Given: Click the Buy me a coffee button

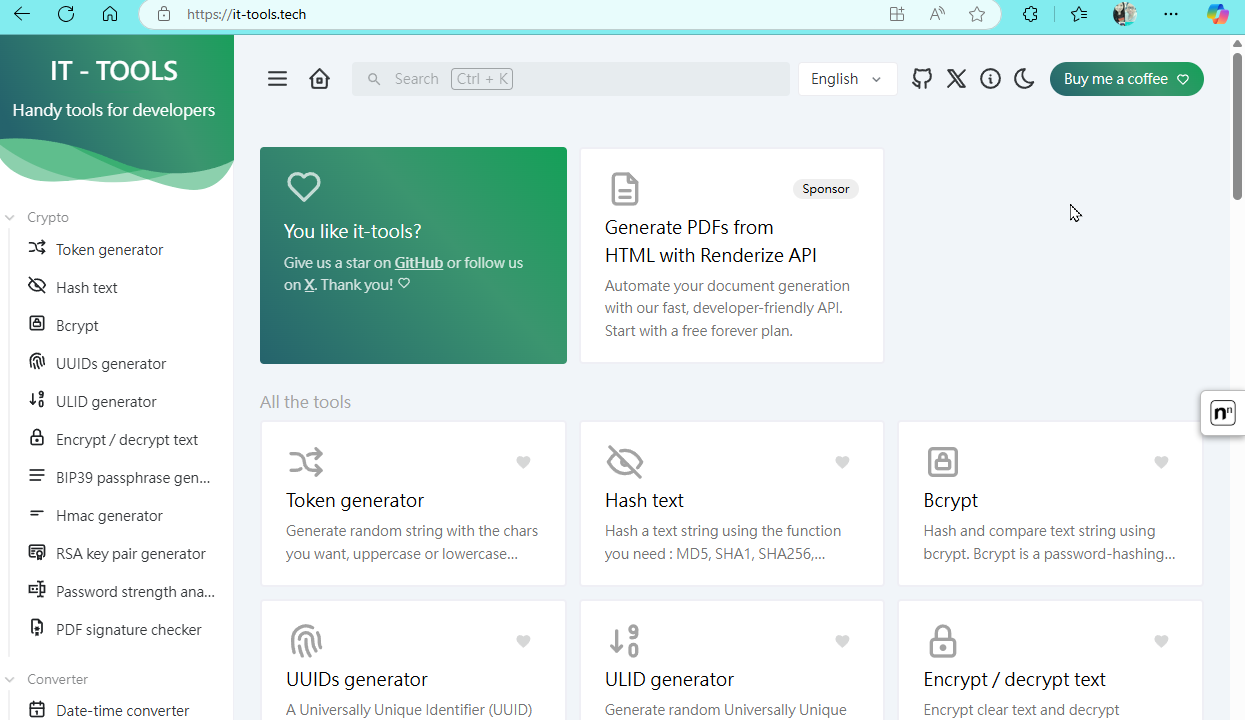Looking at the screenshot, I should 1126,79.
